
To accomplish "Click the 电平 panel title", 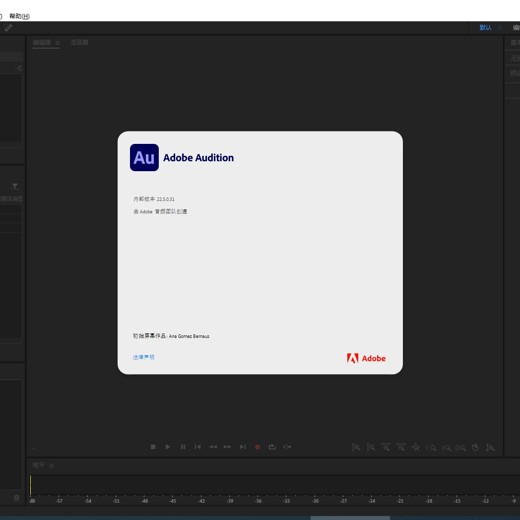I will point(39,465).
